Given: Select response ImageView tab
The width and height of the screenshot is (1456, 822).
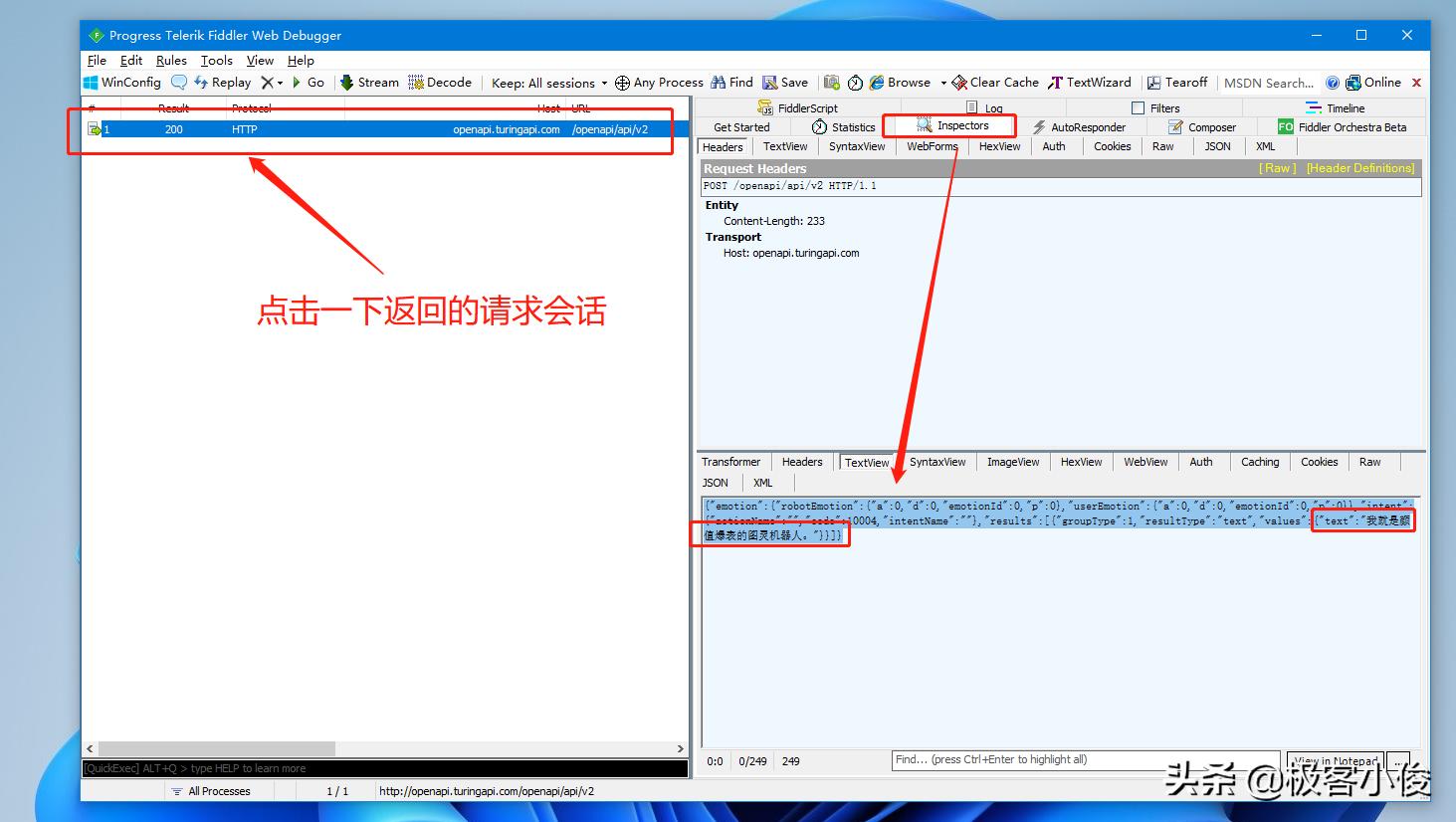Looking at the screenshot, I should pos(1013,462).
